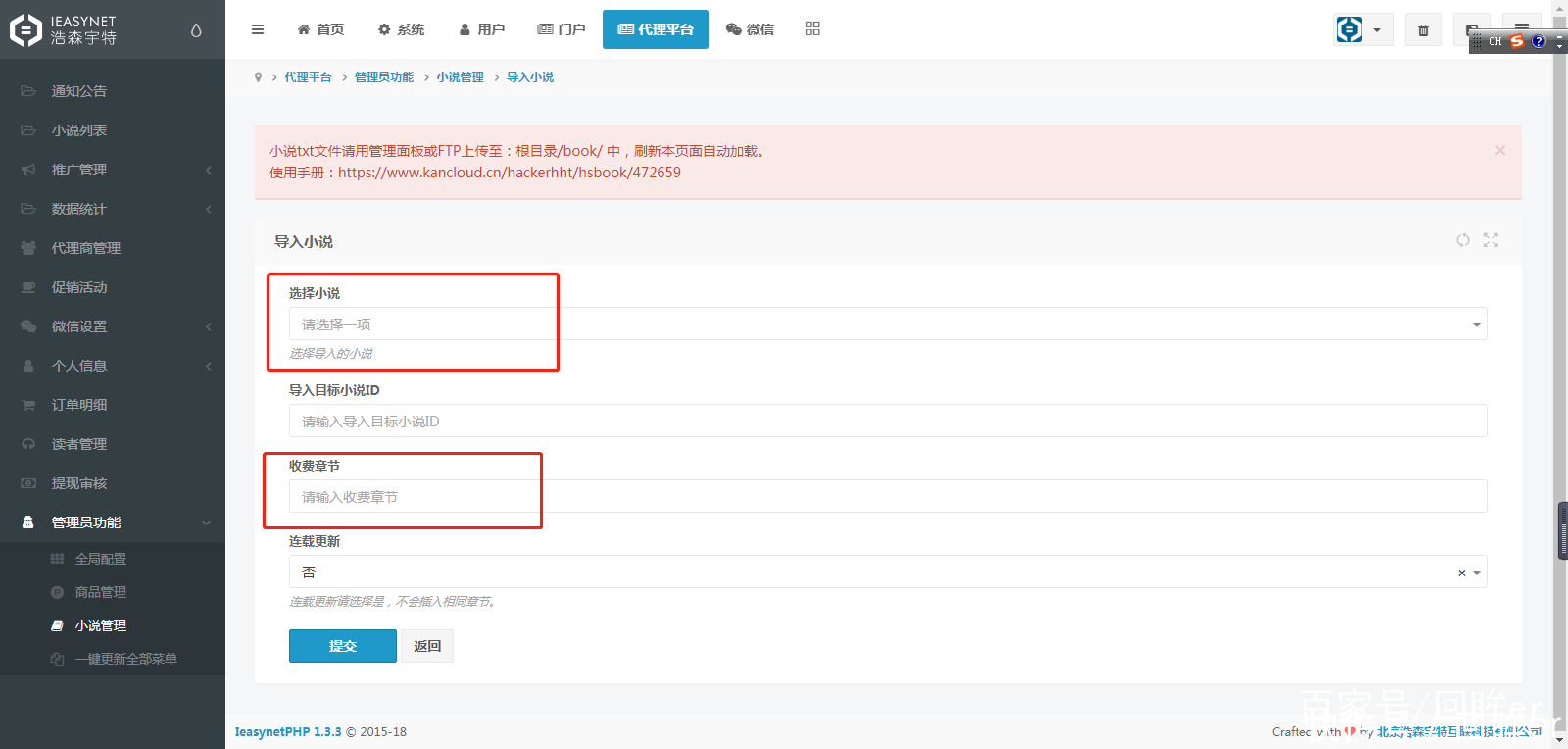Open the 系统 system tab
The height and width of the screenshot is (749, 1568).
pyautogui.click(x=401, y=29)
